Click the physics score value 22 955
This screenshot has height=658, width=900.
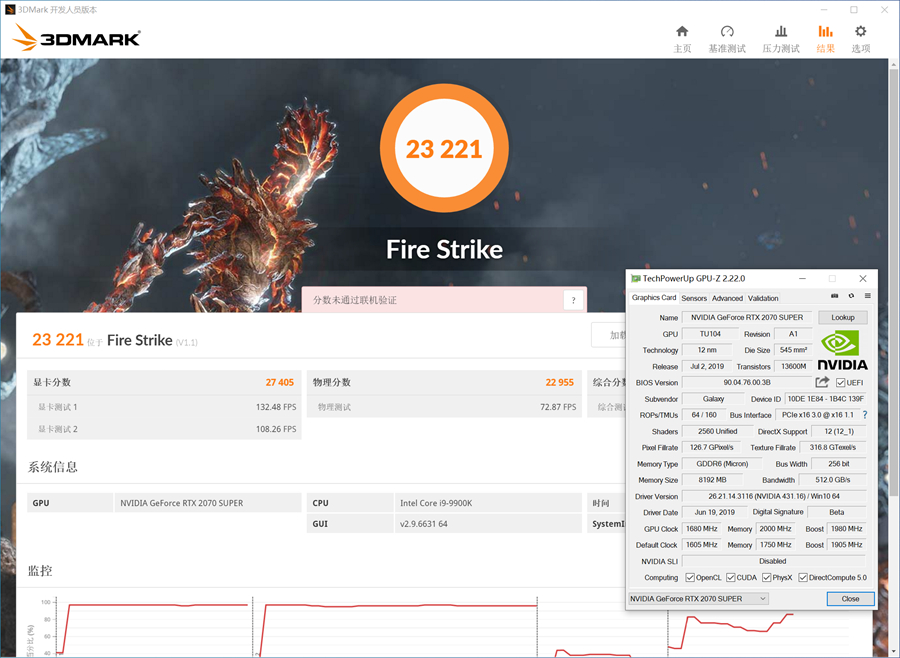tap(560, 382)
